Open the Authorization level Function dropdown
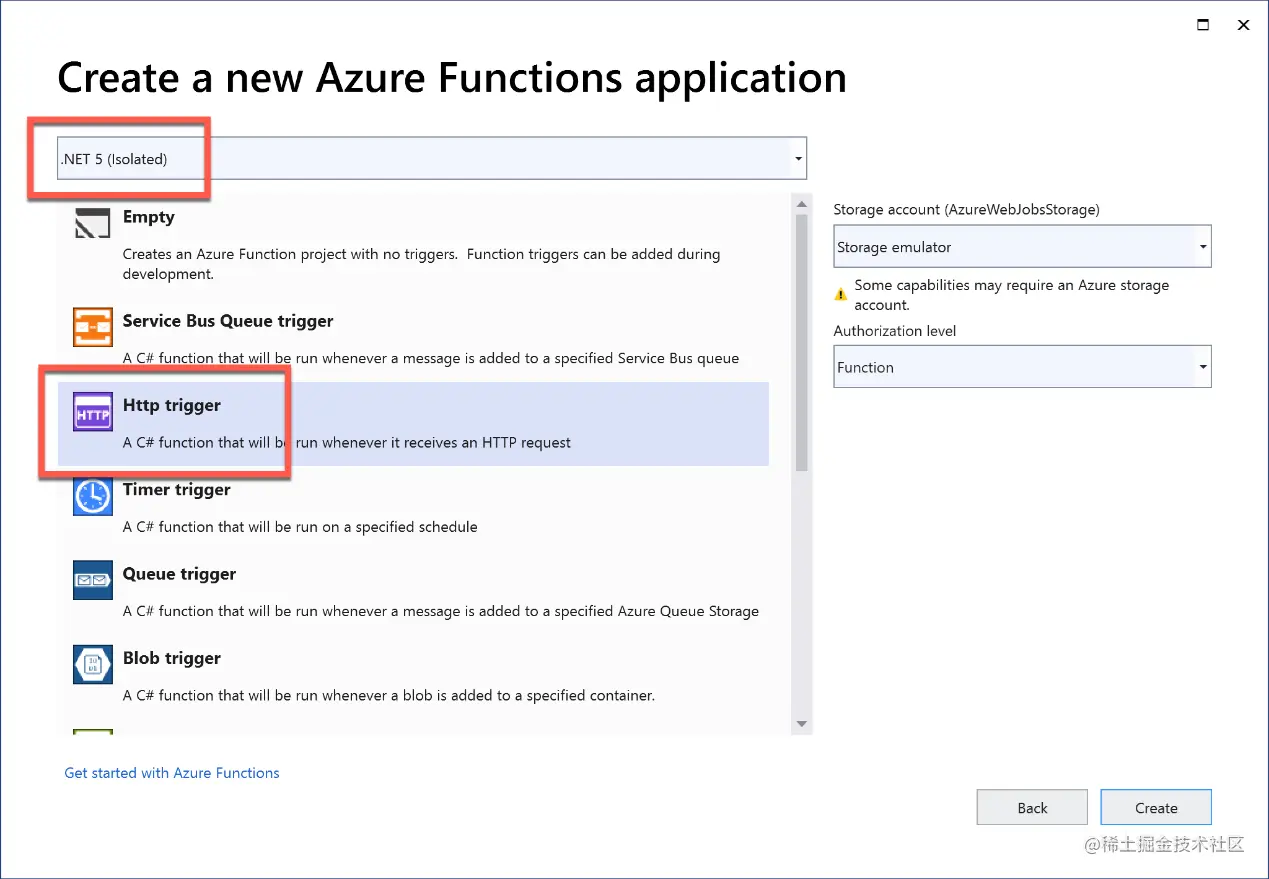The image size is (1269, 879). point(1203,367)
